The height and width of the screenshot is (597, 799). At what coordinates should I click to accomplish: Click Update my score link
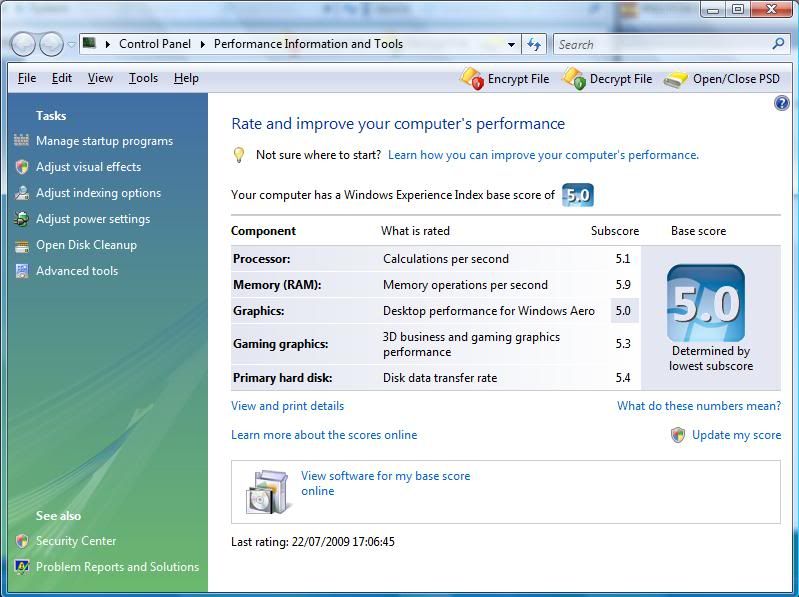736,435
